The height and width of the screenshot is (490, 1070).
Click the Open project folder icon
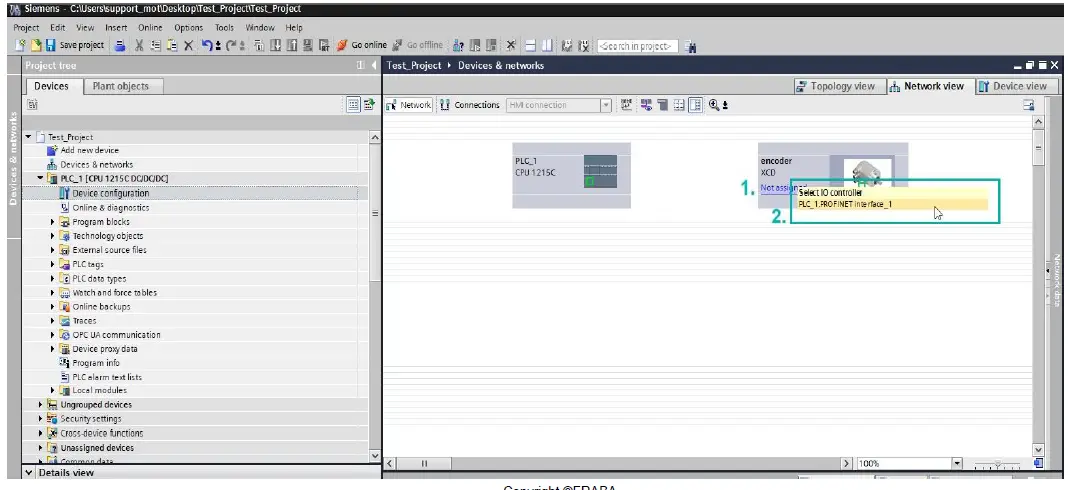tap(35, 45)
